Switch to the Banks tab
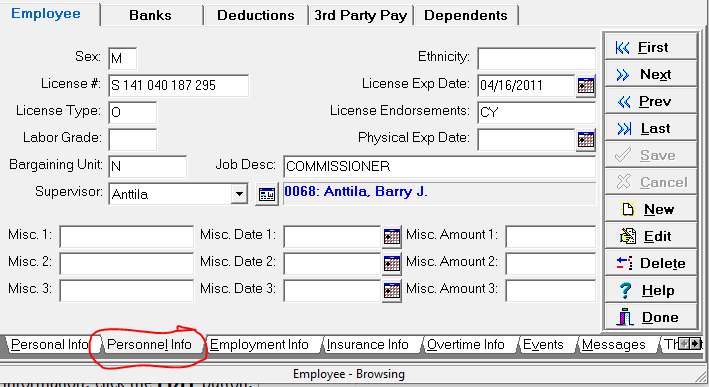709x387 pixels. pyautogui.click(x=151, y=15)
